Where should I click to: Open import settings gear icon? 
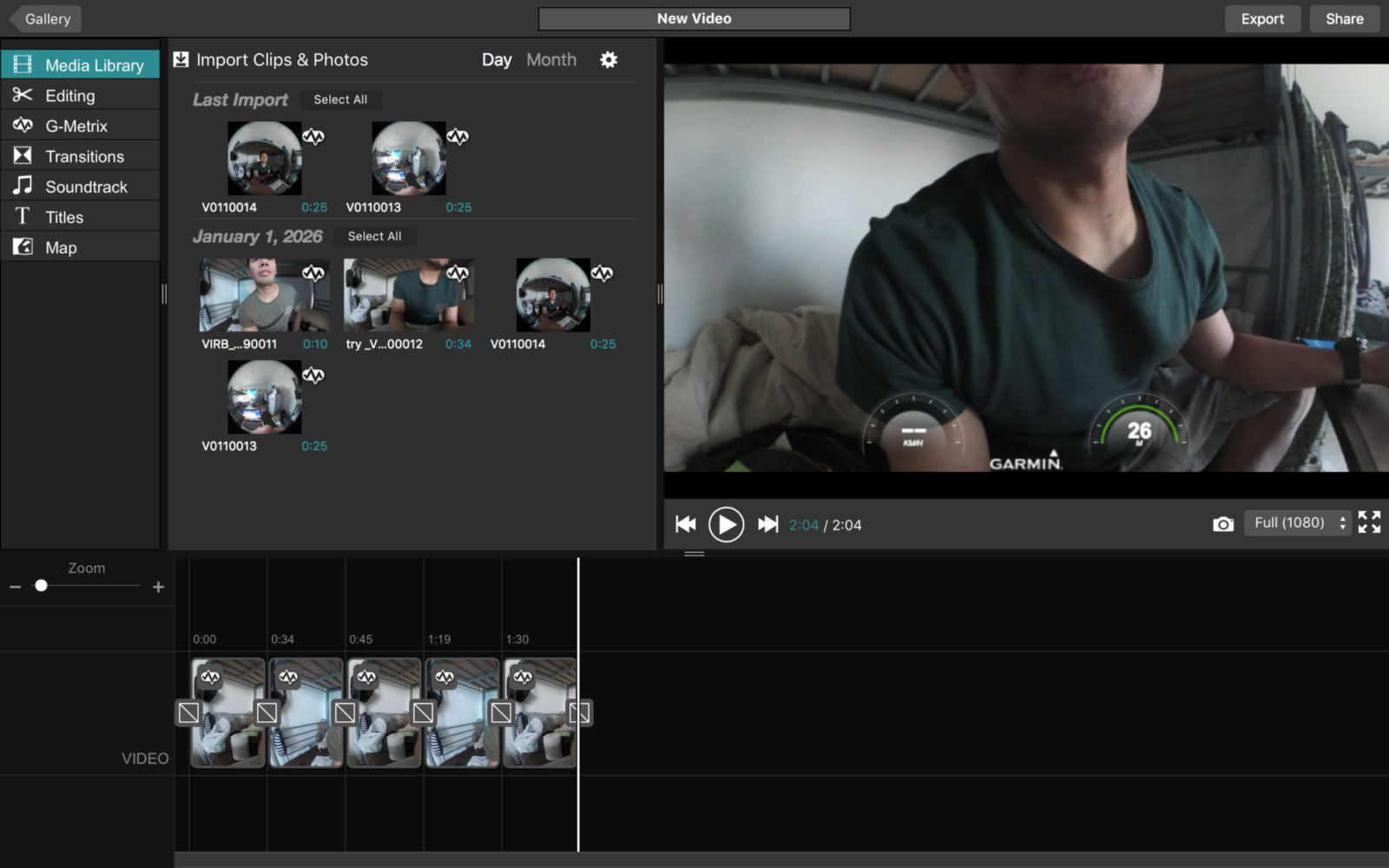tap(609, 60)
